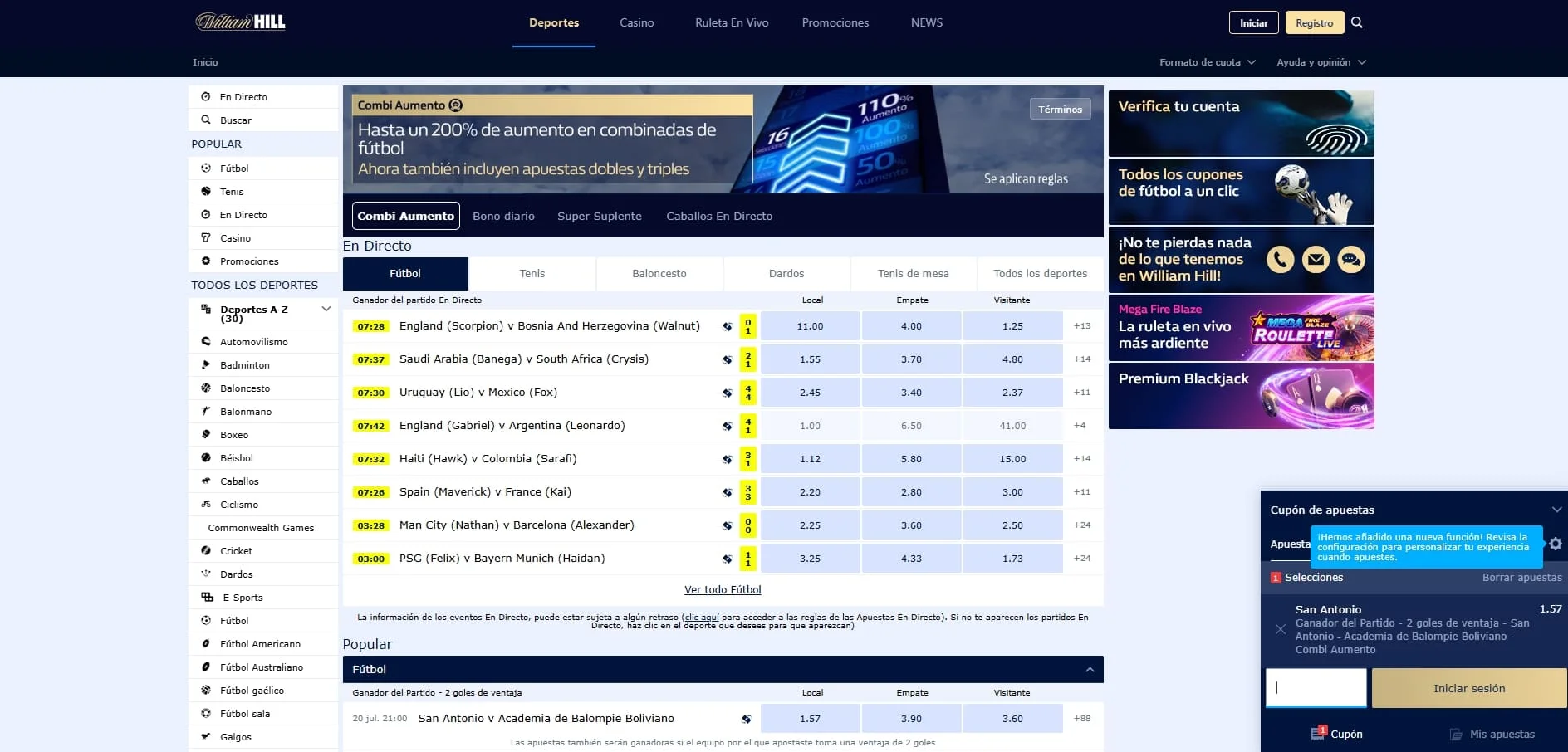Click the Automovilismo icon in sidebar
Screen dimensions: 1568x752
(206, 342)
